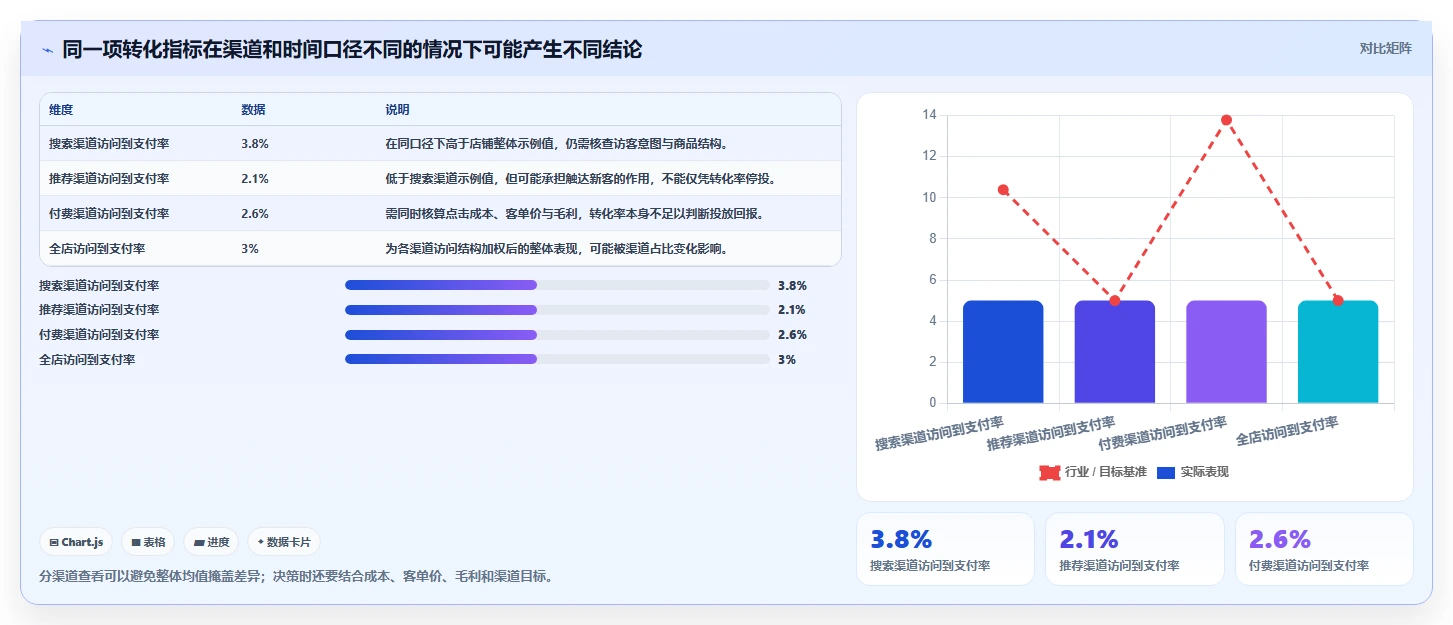Screen dimensions: 1453x625
Task: Click the red data point above 搜索渠道 bar
Action: (1003, 190)
